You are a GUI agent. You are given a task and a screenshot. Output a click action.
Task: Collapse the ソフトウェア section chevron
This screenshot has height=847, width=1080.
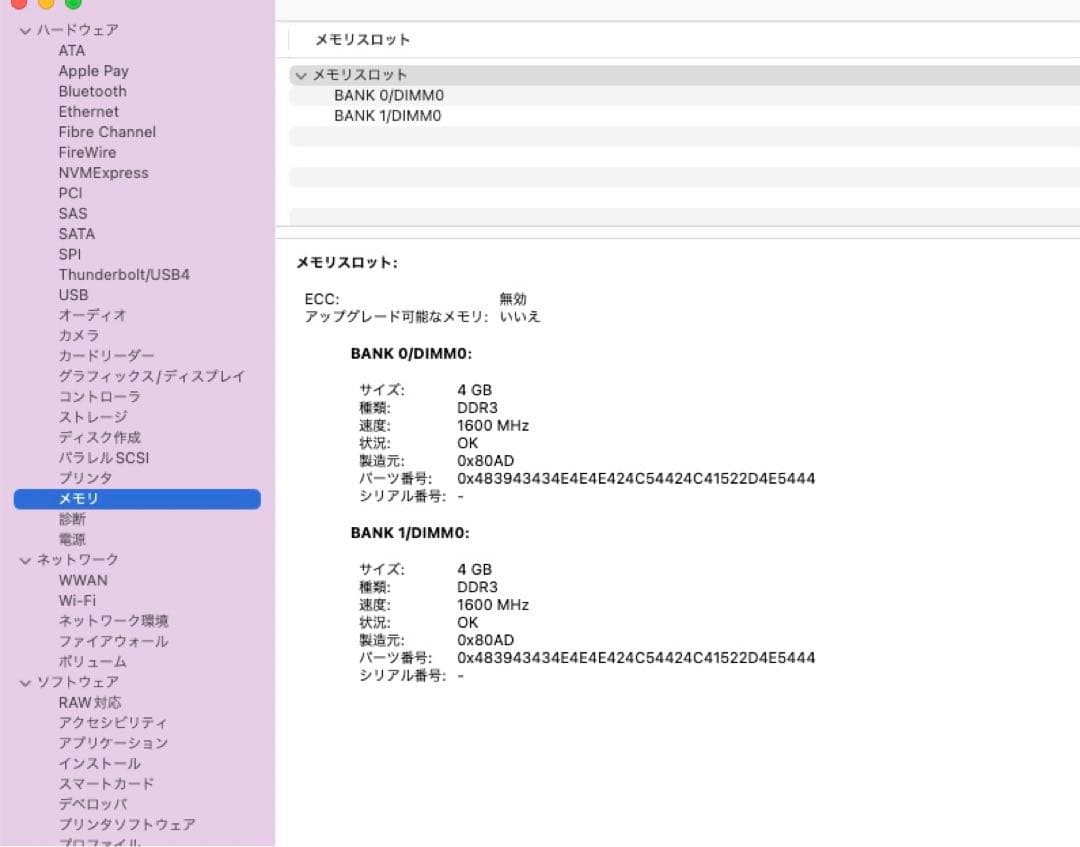click(25, 682)
